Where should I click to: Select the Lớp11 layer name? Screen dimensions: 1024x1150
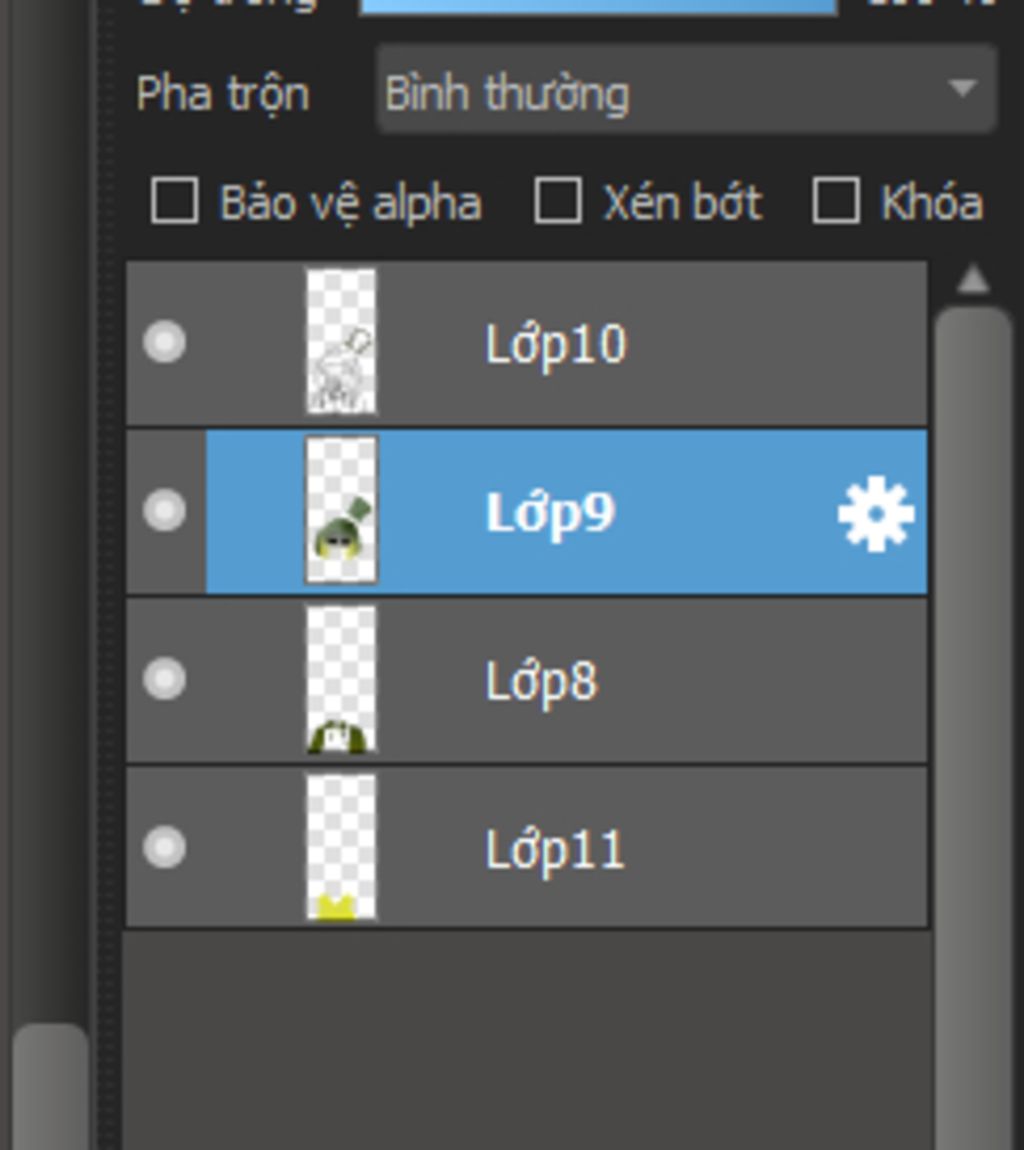[x=555, y=851]
